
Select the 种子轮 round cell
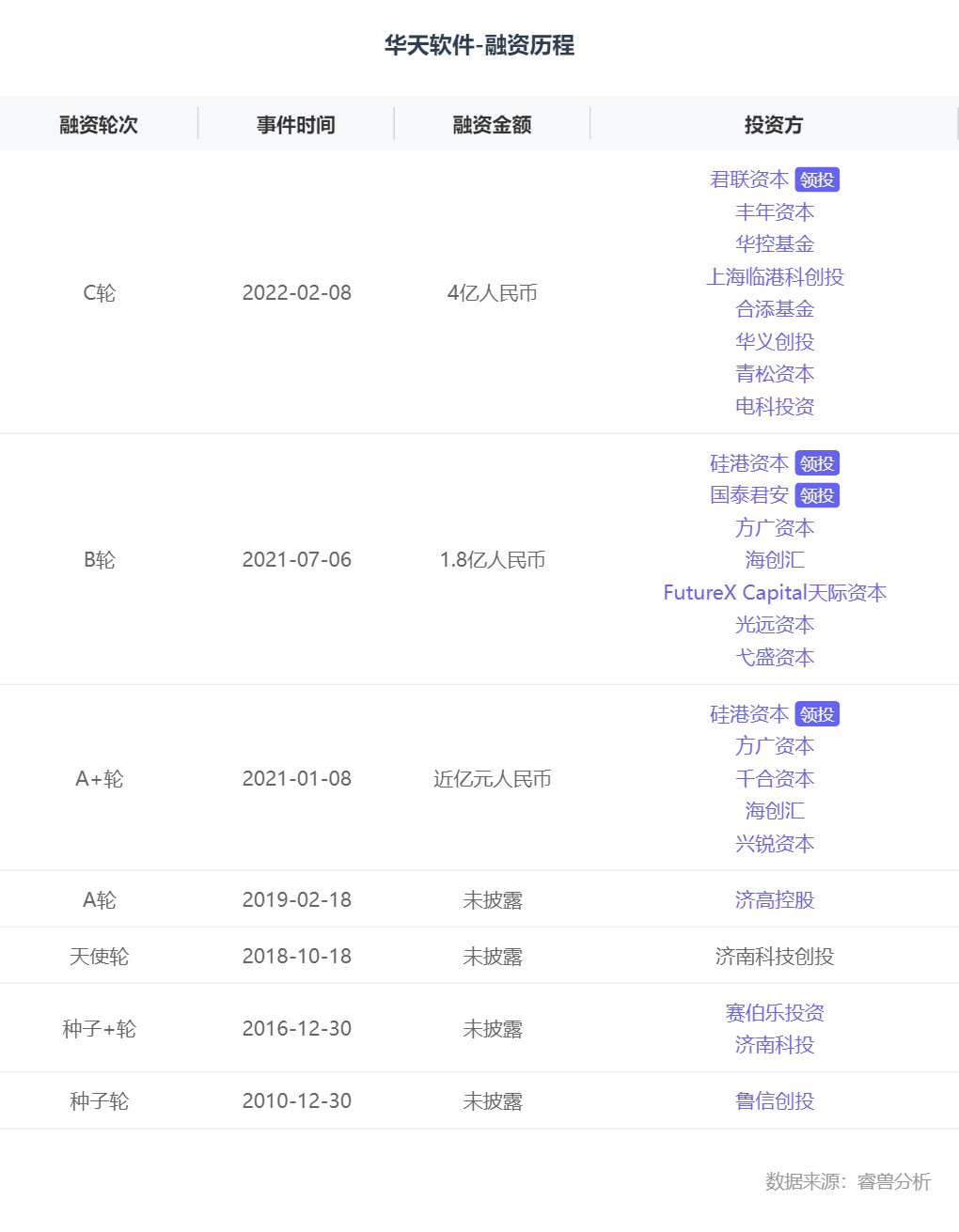tap(100, 1101)
